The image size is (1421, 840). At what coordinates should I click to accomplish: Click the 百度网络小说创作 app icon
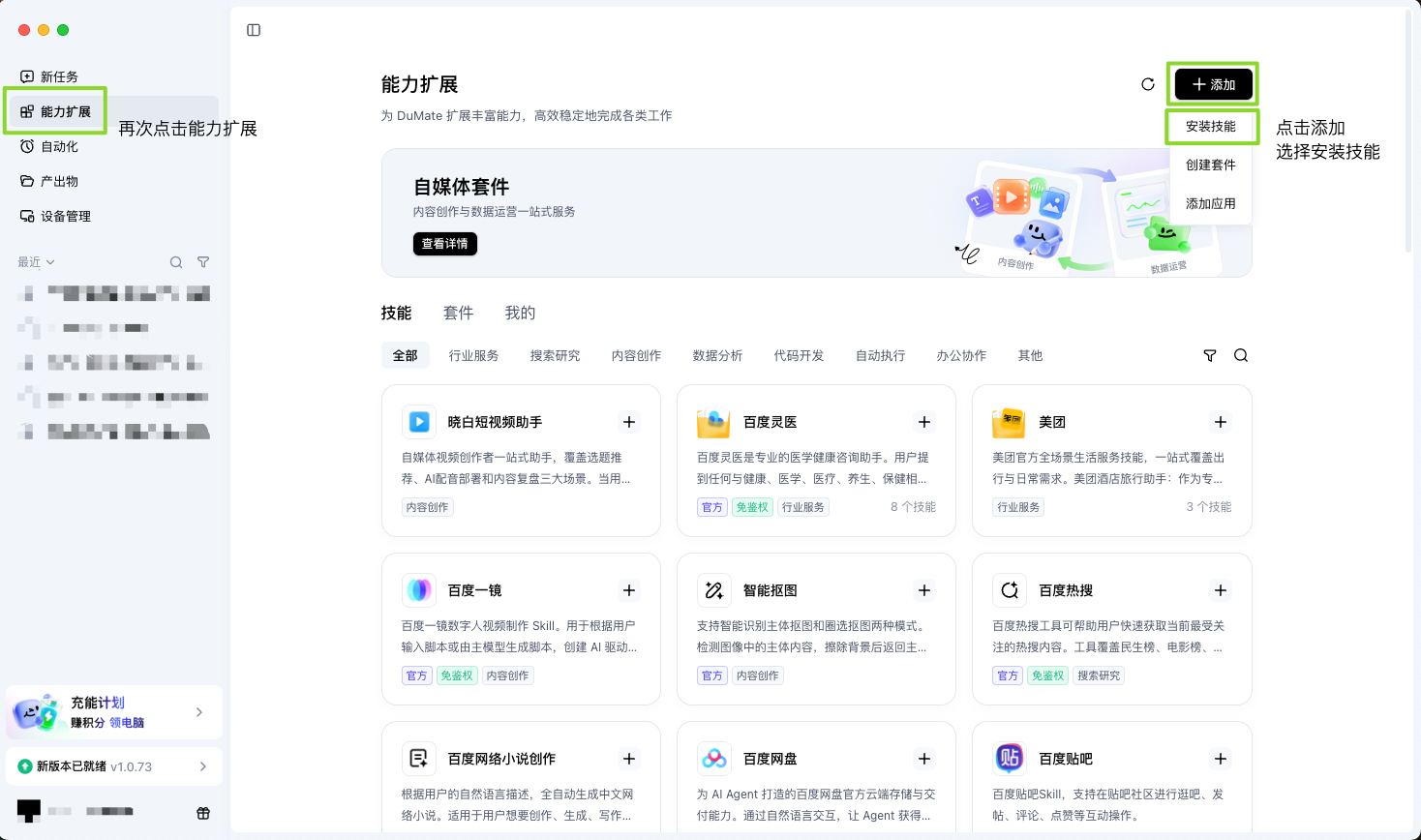click(419, 759)
